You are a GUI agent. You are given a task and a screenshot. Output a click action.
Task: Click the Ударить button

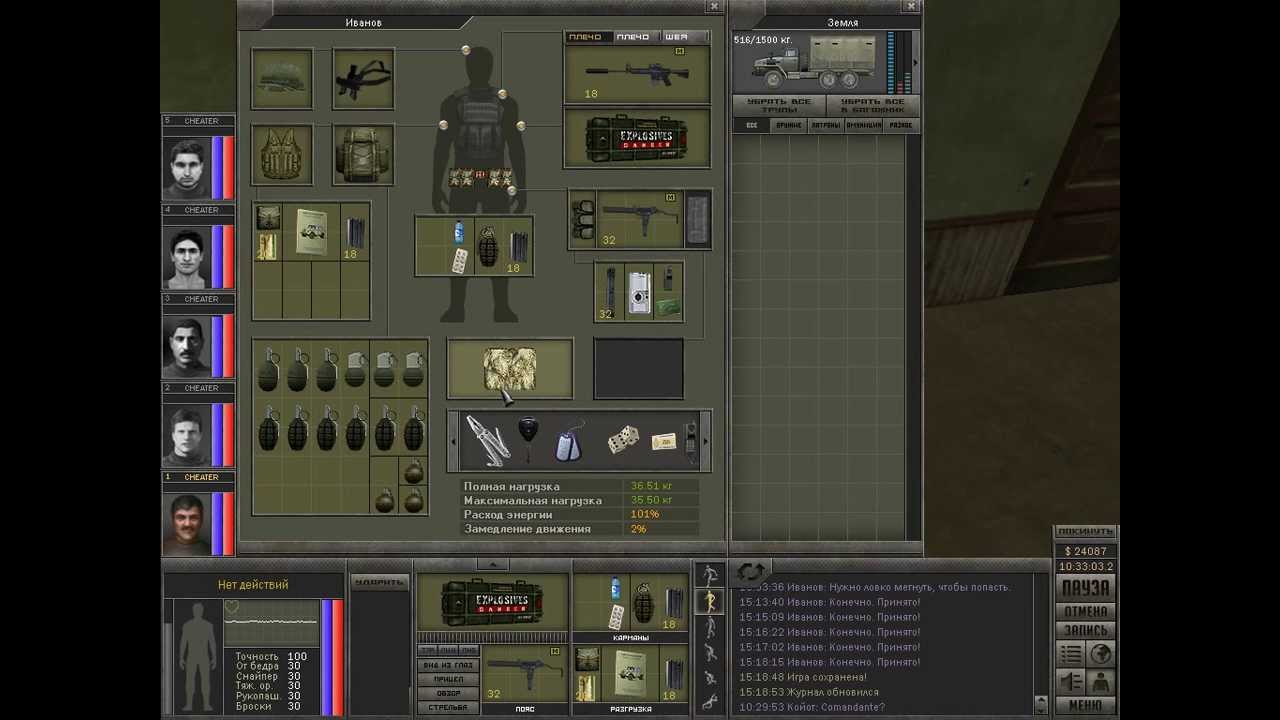click(x=379, y=582)
